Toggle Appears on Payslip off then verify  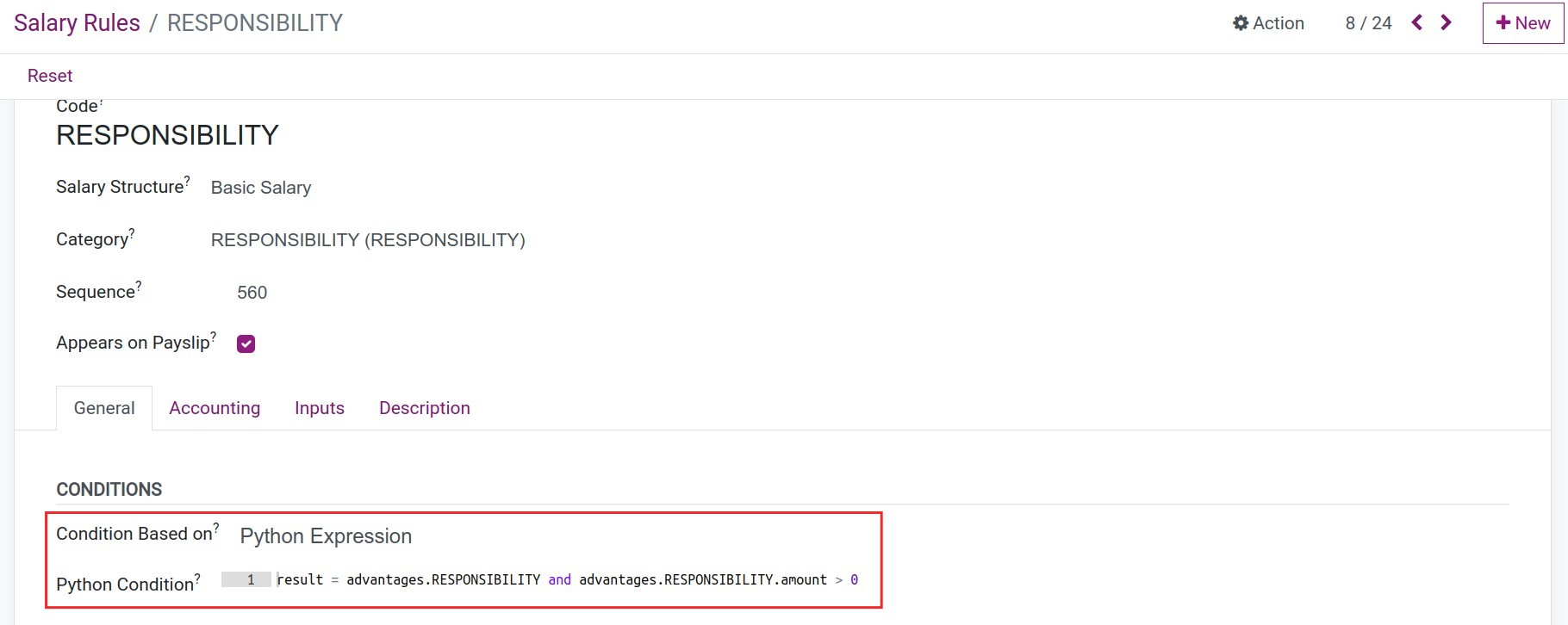(x=246, y=343)
